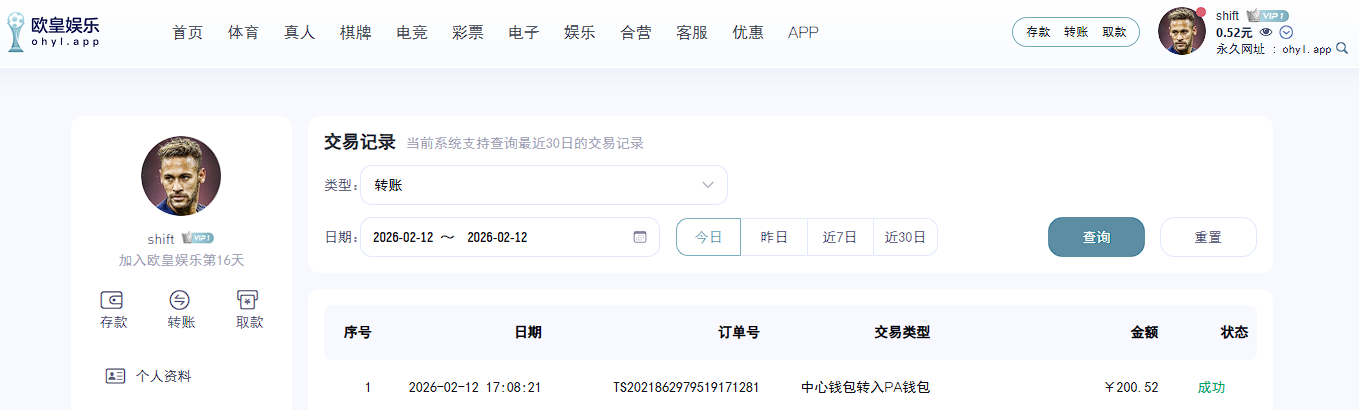The height and width of the screenshot is (410, 1359).
Task: Open the 类型 transaction type dropdown
Action: click(x=543, y=185)
